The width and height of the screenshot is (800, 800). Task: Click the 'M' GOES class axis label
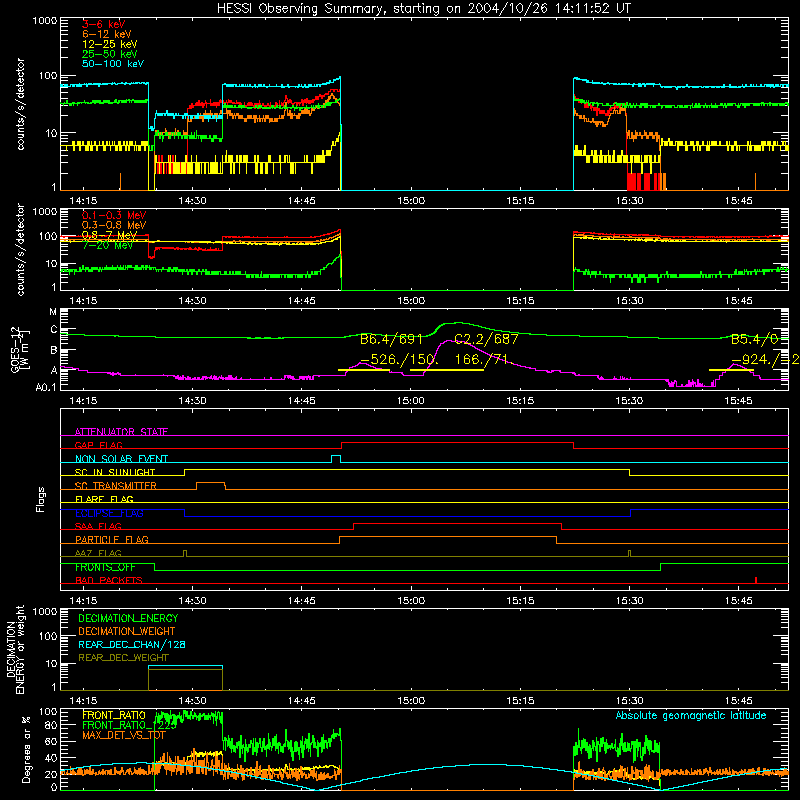53,312
